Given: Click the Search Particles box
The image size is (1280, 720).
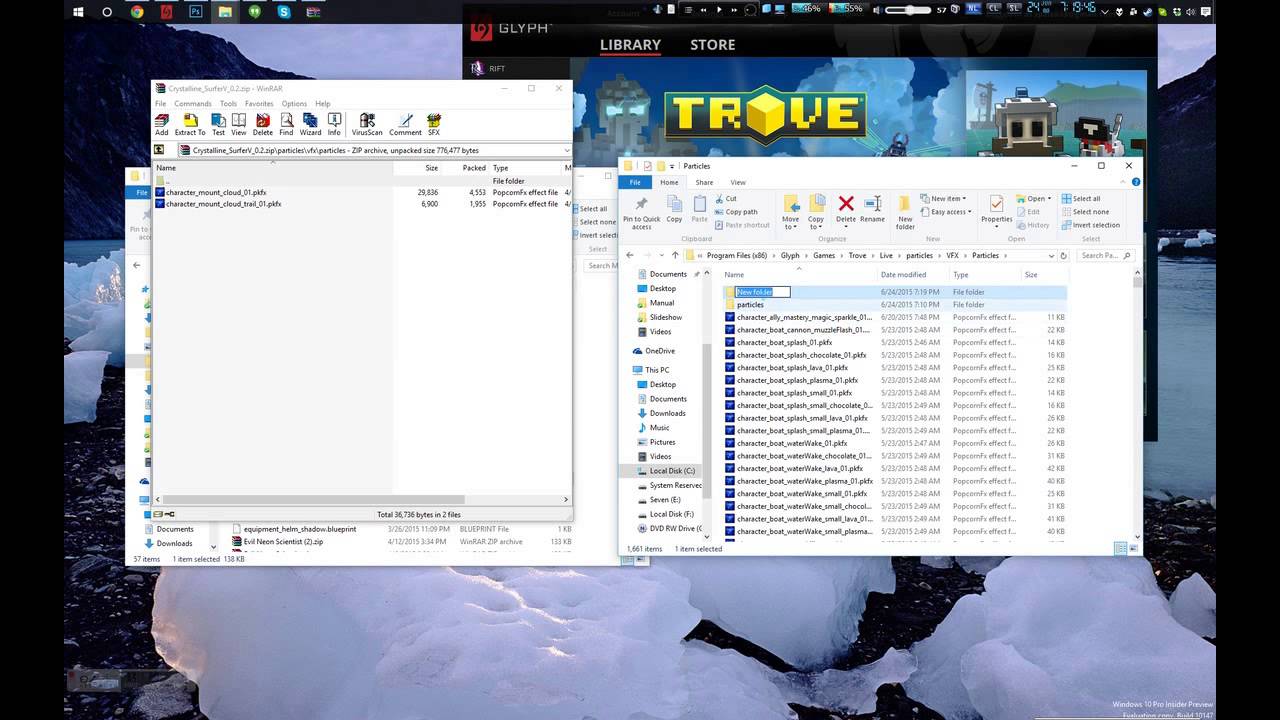Looking at the screenshot, I should click(x=1104, y=255).
